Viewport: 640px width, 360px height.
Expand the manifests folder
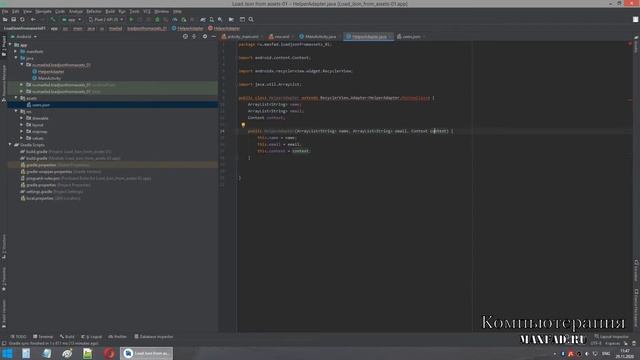point(16,51)
